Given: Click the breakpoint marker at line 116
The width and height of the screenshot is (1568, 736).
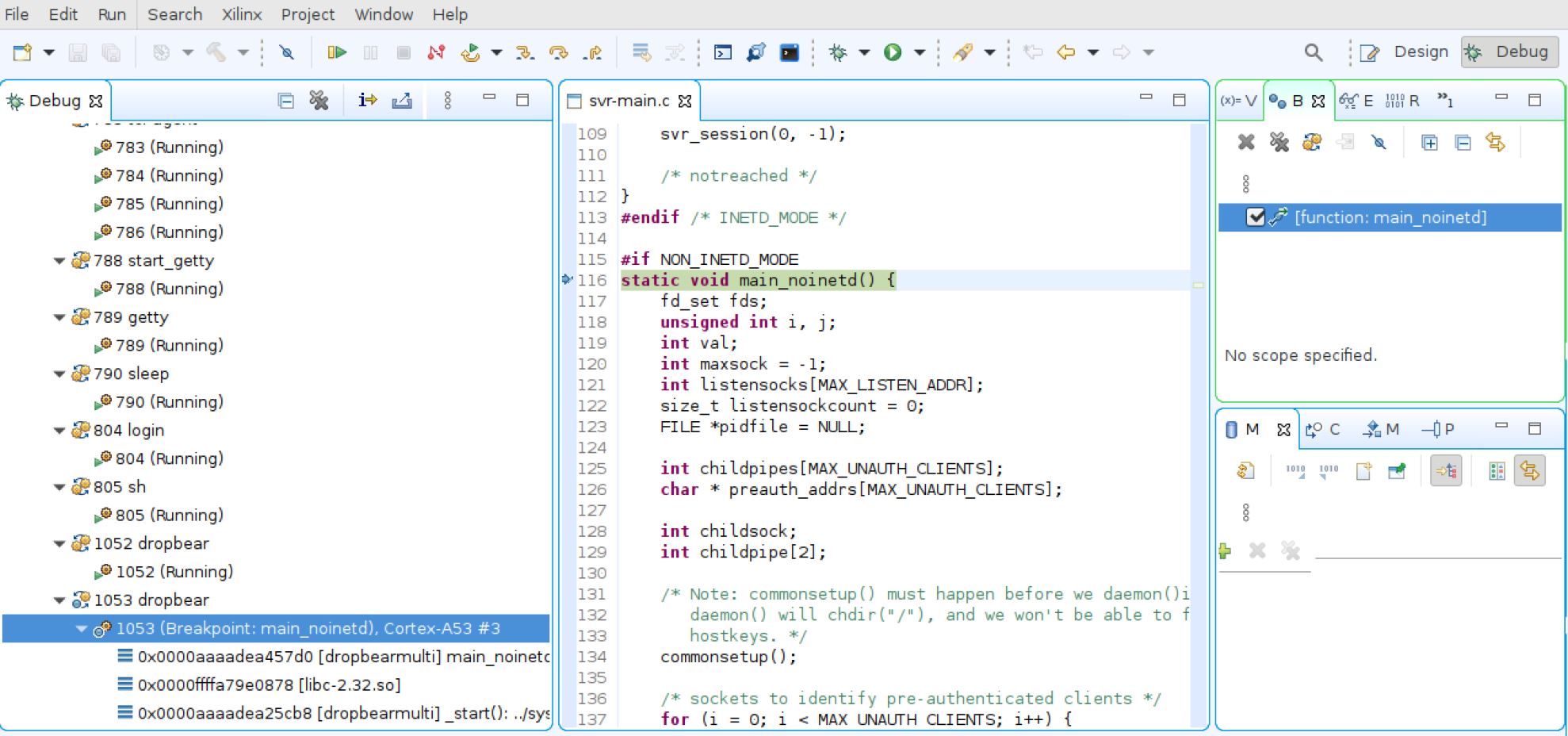Looking at the screenshot, I should click(x=567, y=280).
